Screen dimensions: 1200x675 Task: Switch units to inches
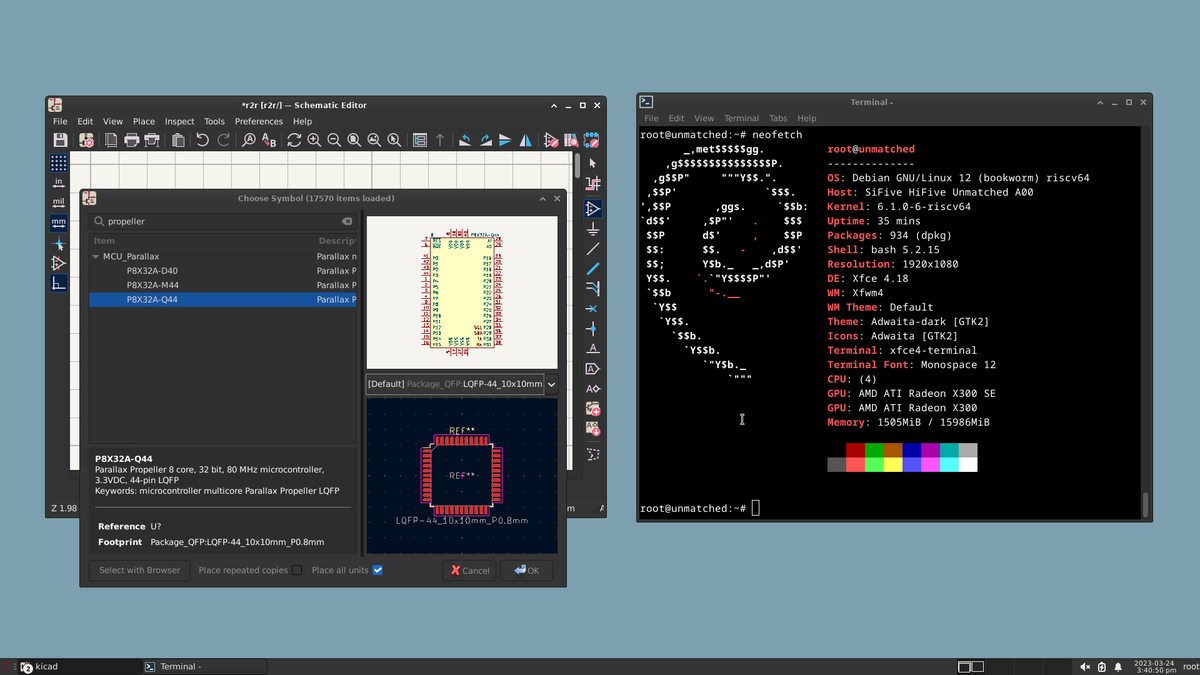point(58,182)
